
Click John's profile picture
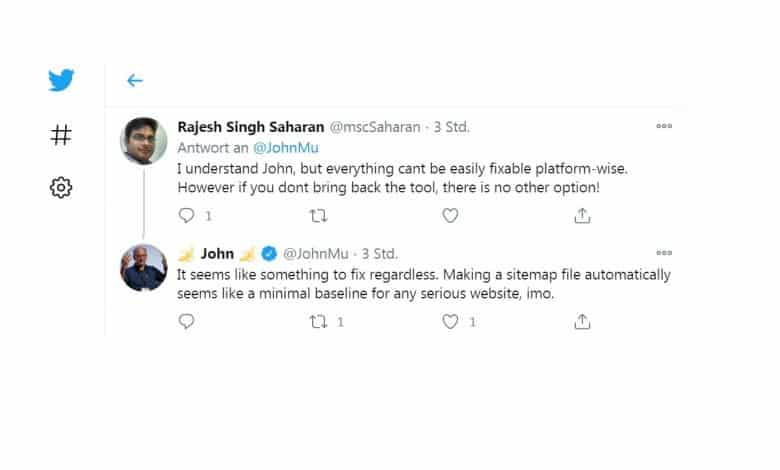click(x=144, y=268)
